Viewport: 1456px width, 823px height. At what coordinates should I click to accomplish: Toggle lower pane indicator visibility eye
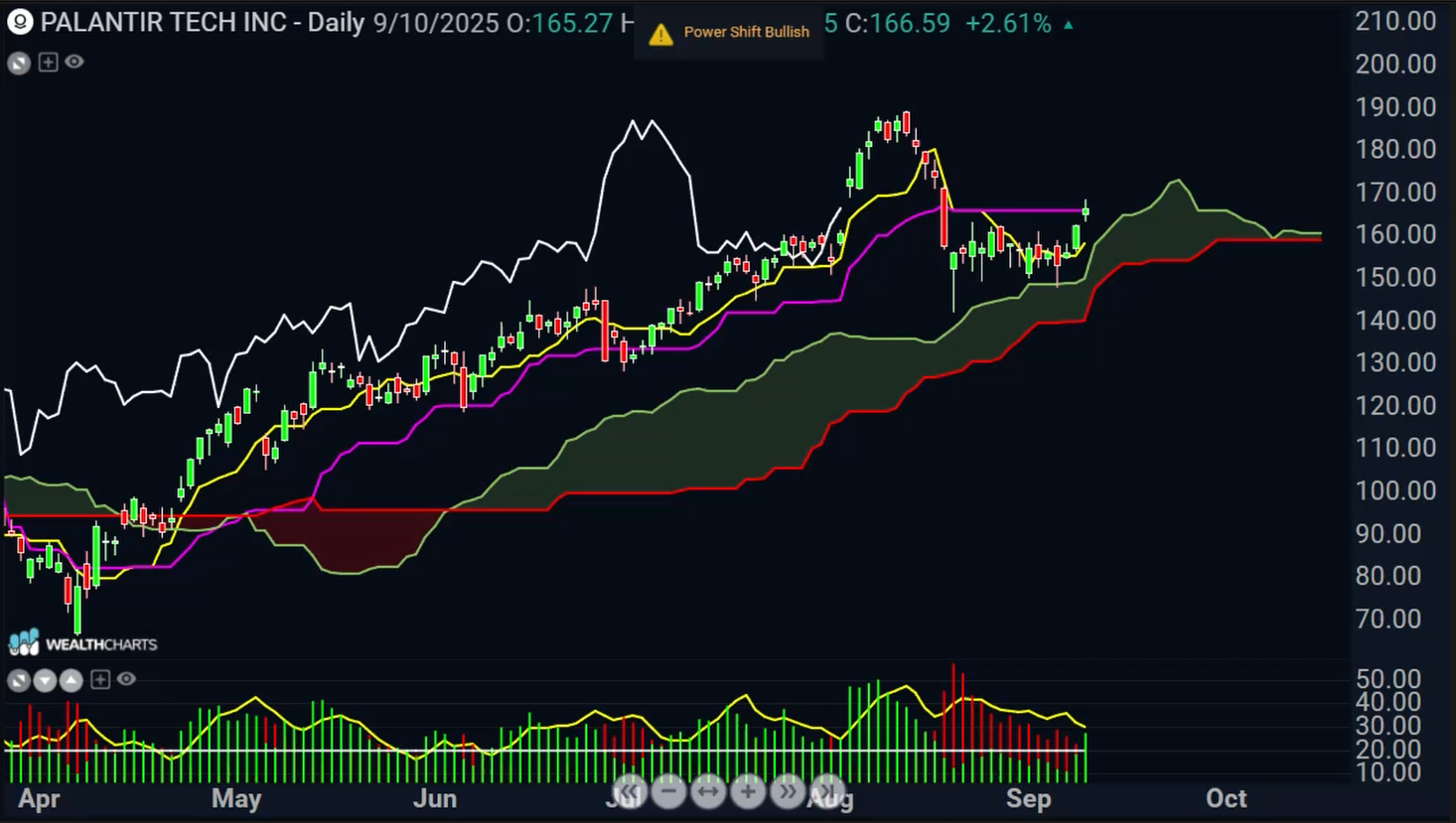click(x=126, y=679)
